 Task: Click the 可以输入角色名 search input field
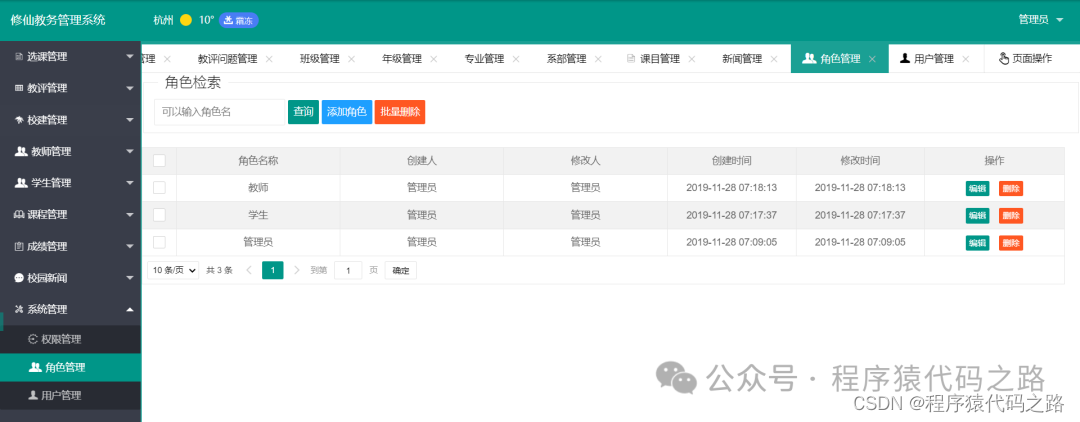click(x=220, y=112)
